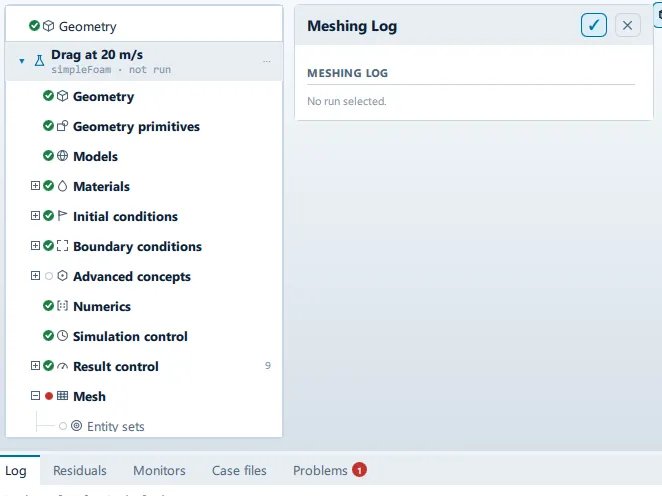Select the Models tree item
The height and width of the screenshot is (496, 662).
tap(144, 156)
